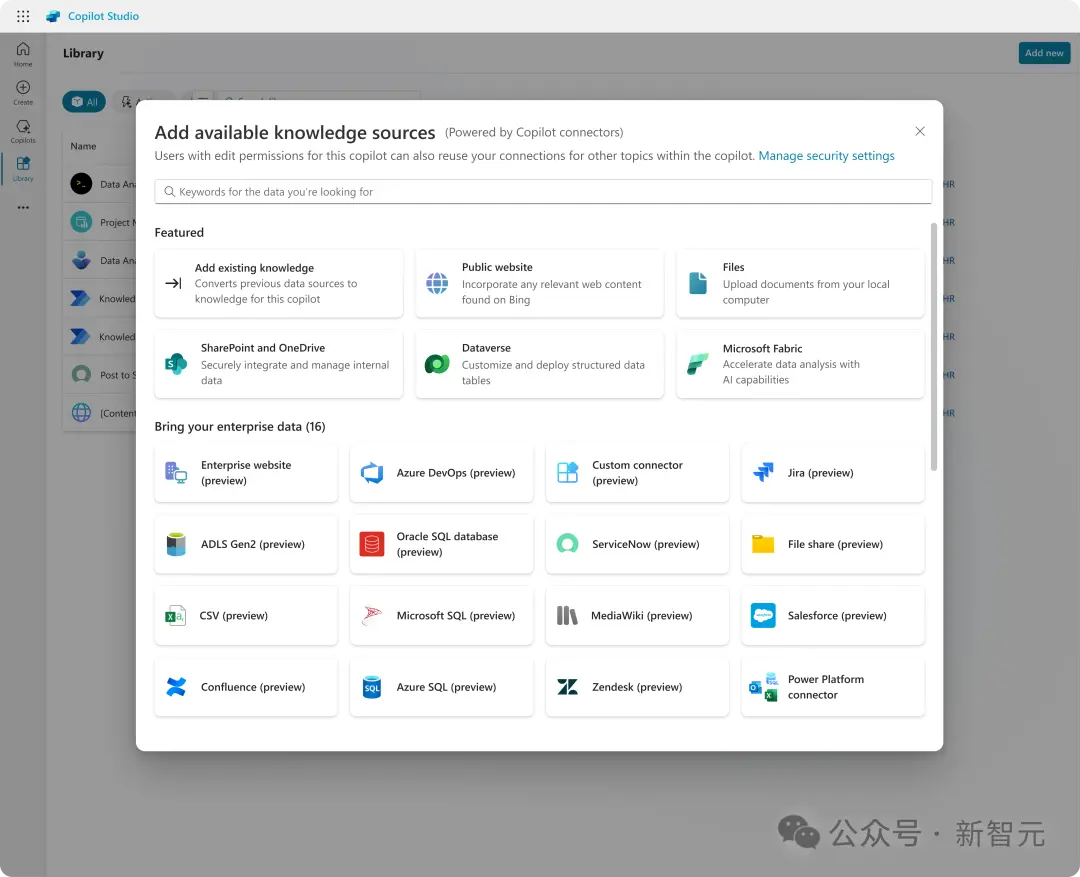Screen dimensions: 1080x877
Task: Click the MediaWiki (preview) label
Action: pyautogui.click(x=641, y=615)
